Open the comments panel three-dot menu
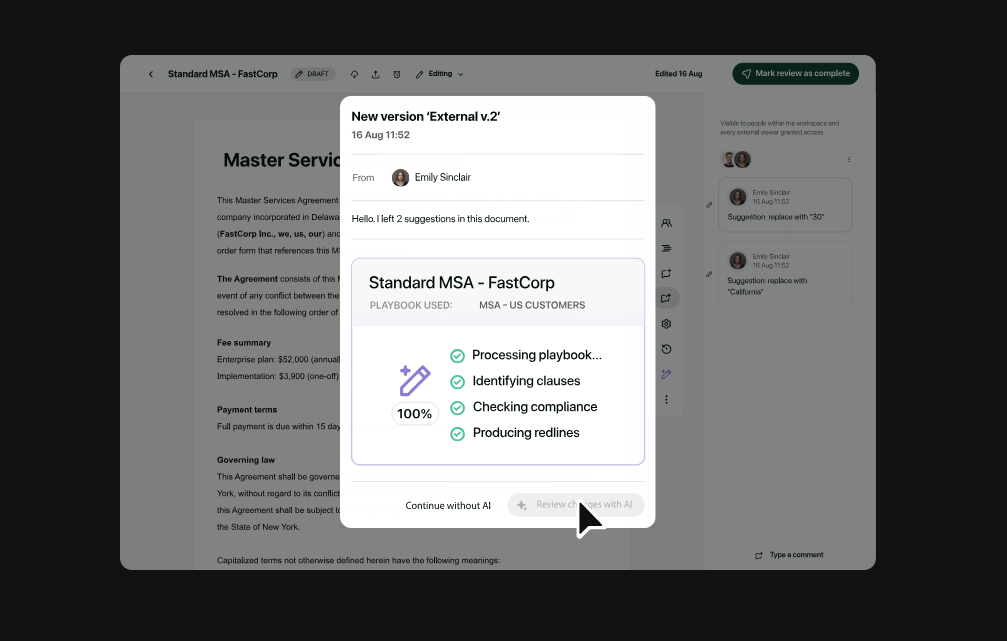This screenshot has height=641, width=1007. coord(849,159)
